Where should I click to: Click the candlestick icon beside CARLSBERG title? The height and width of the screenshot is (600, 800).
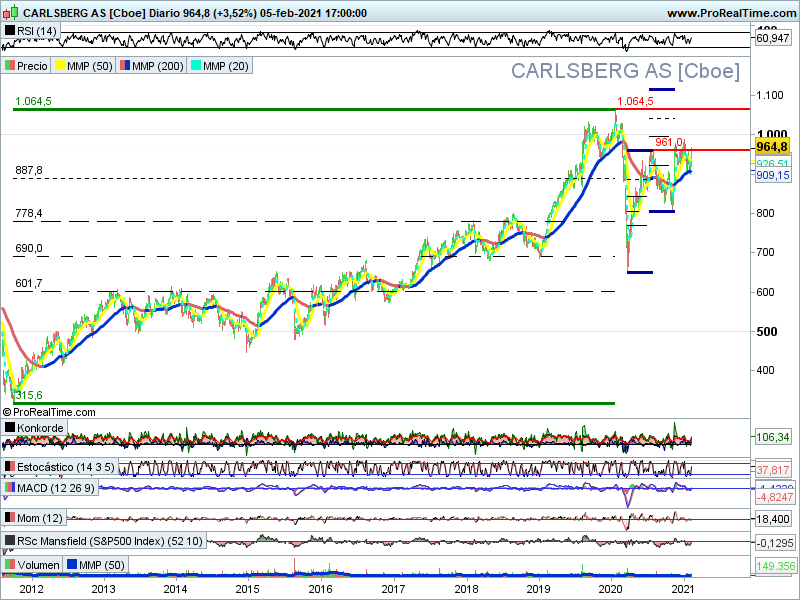click(x=11, y=12)
